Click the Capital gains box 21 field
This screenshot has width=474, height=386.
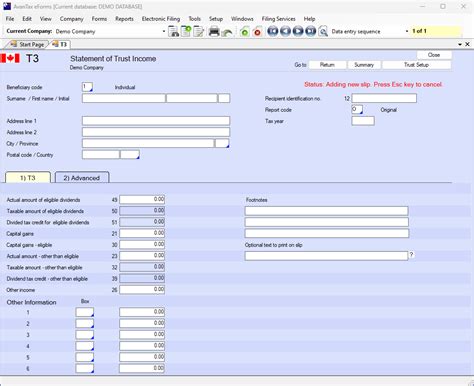[x=142, y=233]
